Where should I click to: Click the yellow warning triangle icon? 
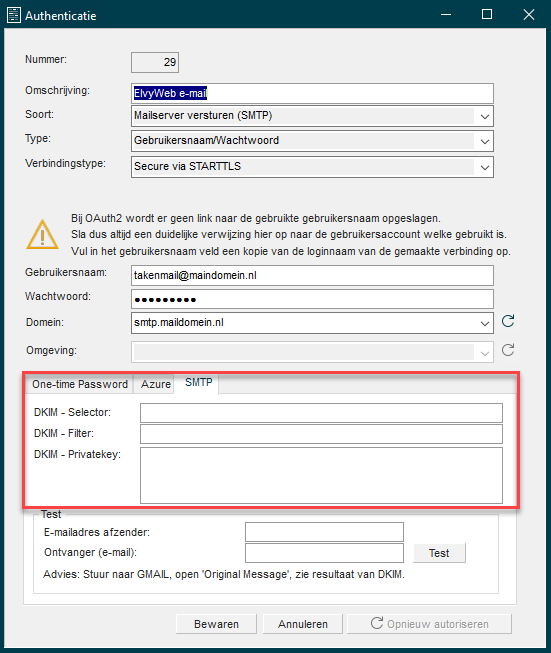(x=42, y=235)
